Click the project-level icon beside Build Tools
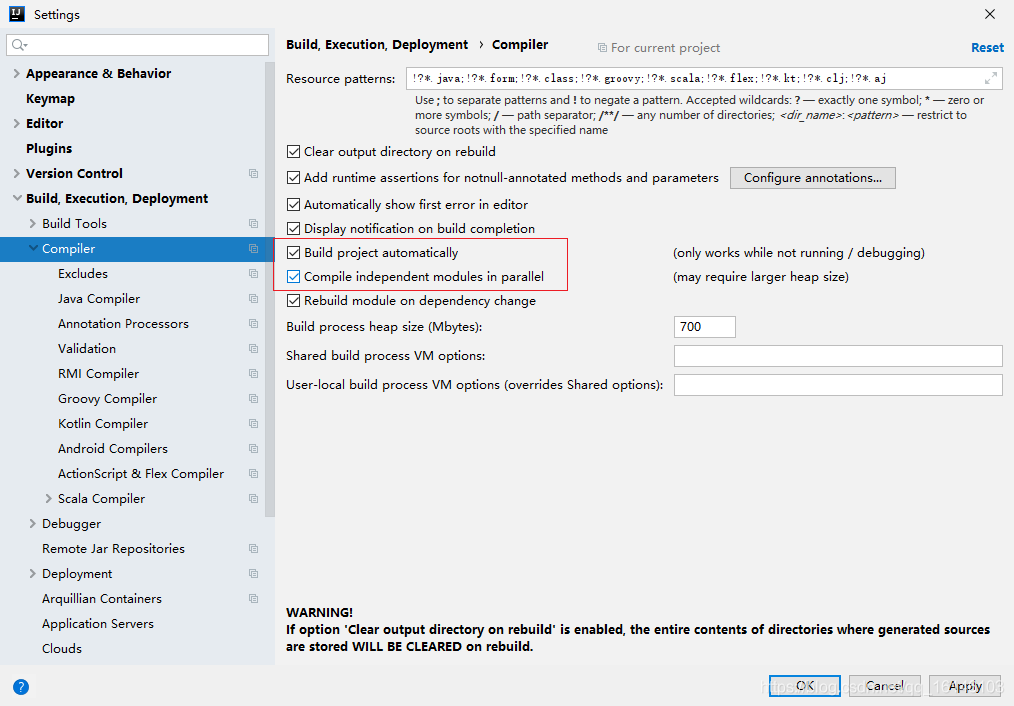This screenshot has height=706, width=1014. [x=254, y=224]
